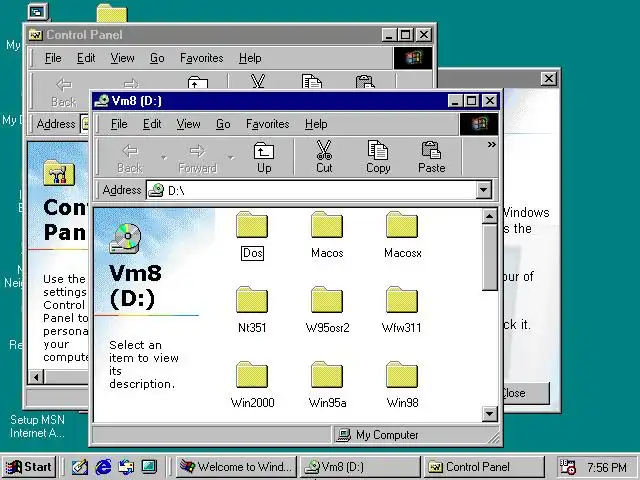
Task: Click the Windows logo throbber in Control Panel
Action: coord(413,58)
